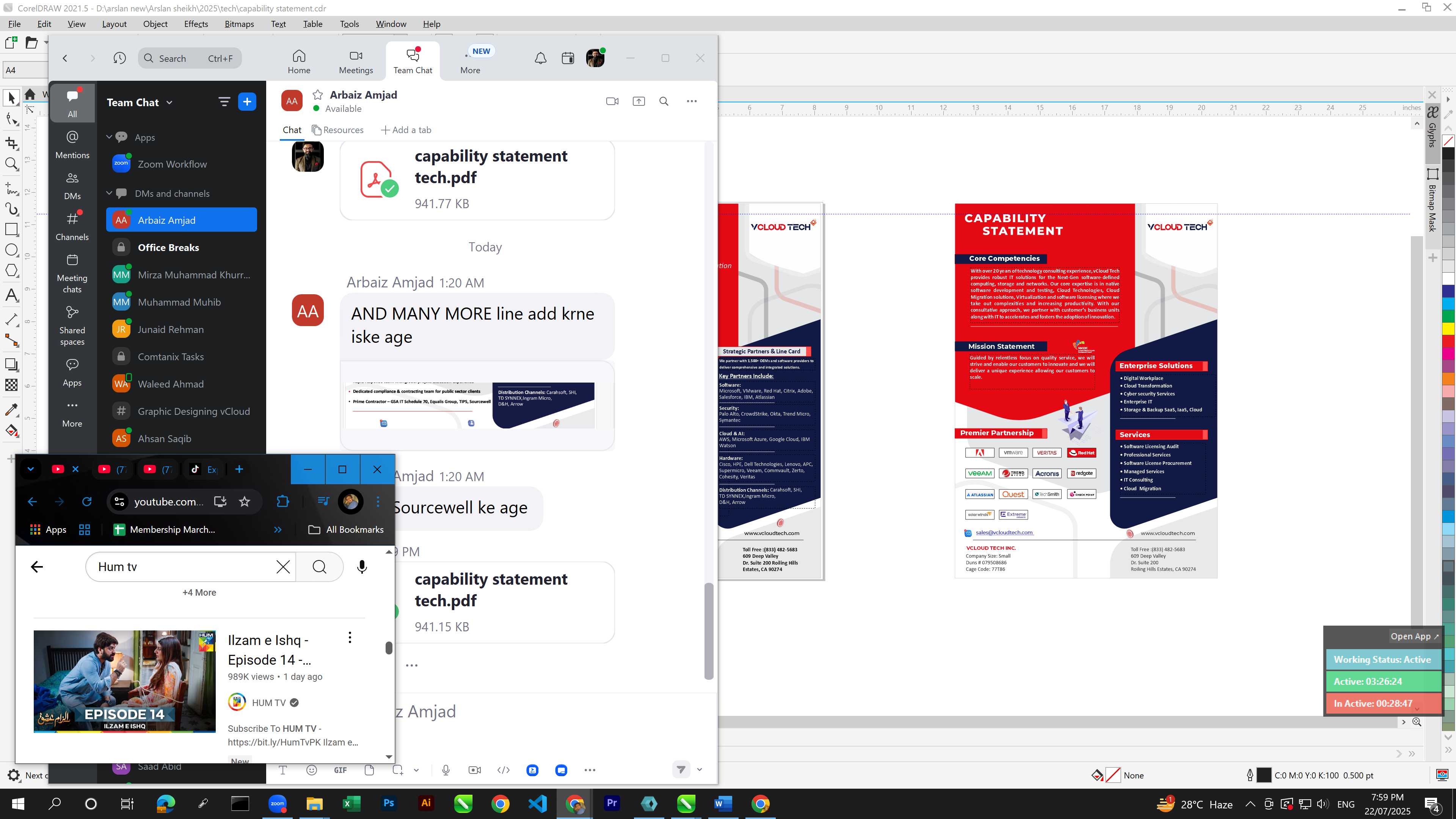1456x819 pixels.
Task: Select the Interactive Fill tool in CorelDRAW
Action: (11, 431)
